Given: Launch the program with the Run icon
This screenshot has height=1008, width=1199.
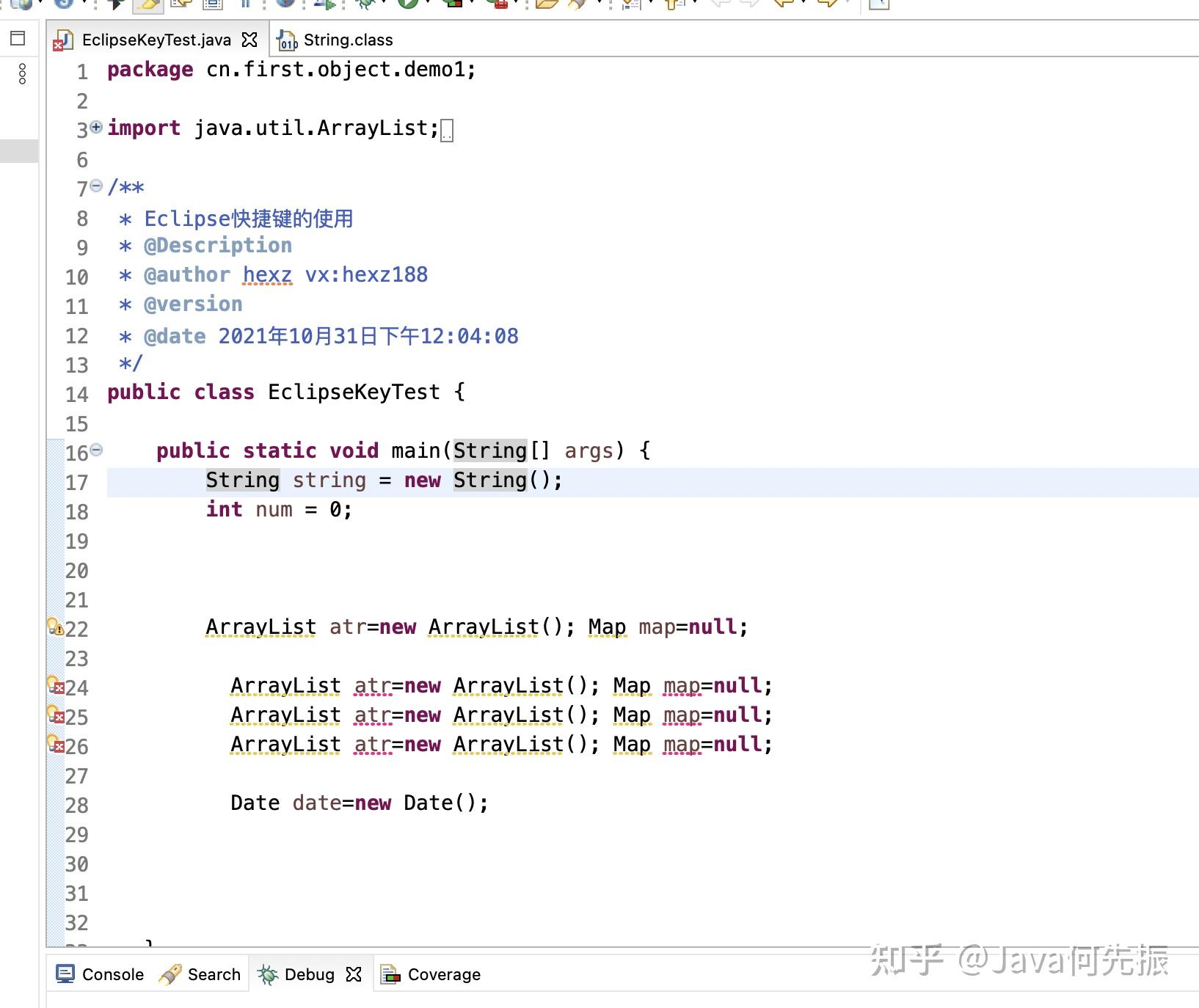Looking at the screenshot, I should pos(408,4).
